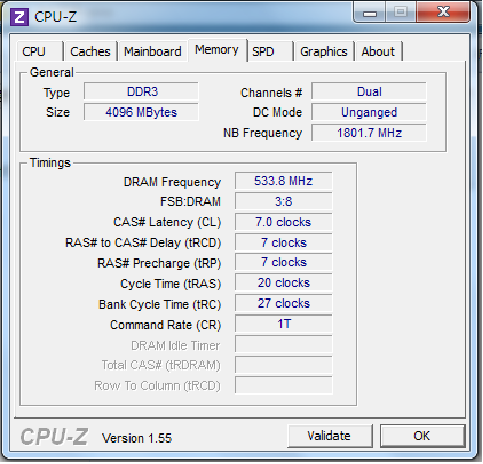The image size is (483, 464).
Task: Click the CPU-Z title bar text
Action: click(x=56, y=17)
